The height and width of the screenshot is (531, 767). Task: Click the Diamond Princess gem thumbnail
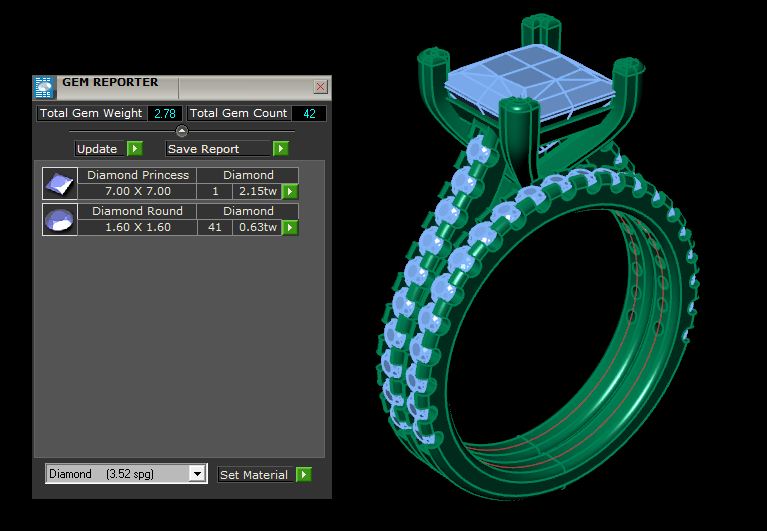pos(59,184)
